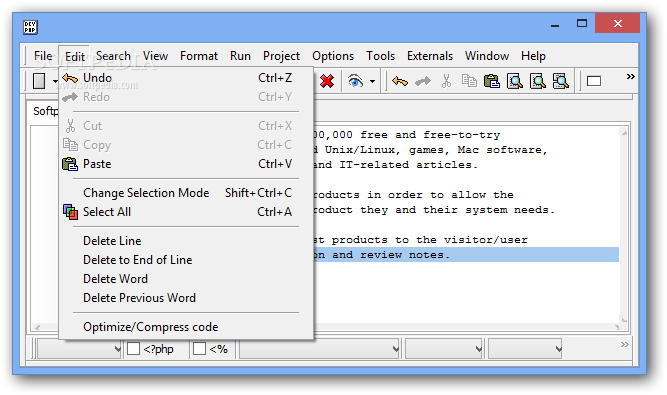Open the third bottom combo box

[x=444, y=349]
